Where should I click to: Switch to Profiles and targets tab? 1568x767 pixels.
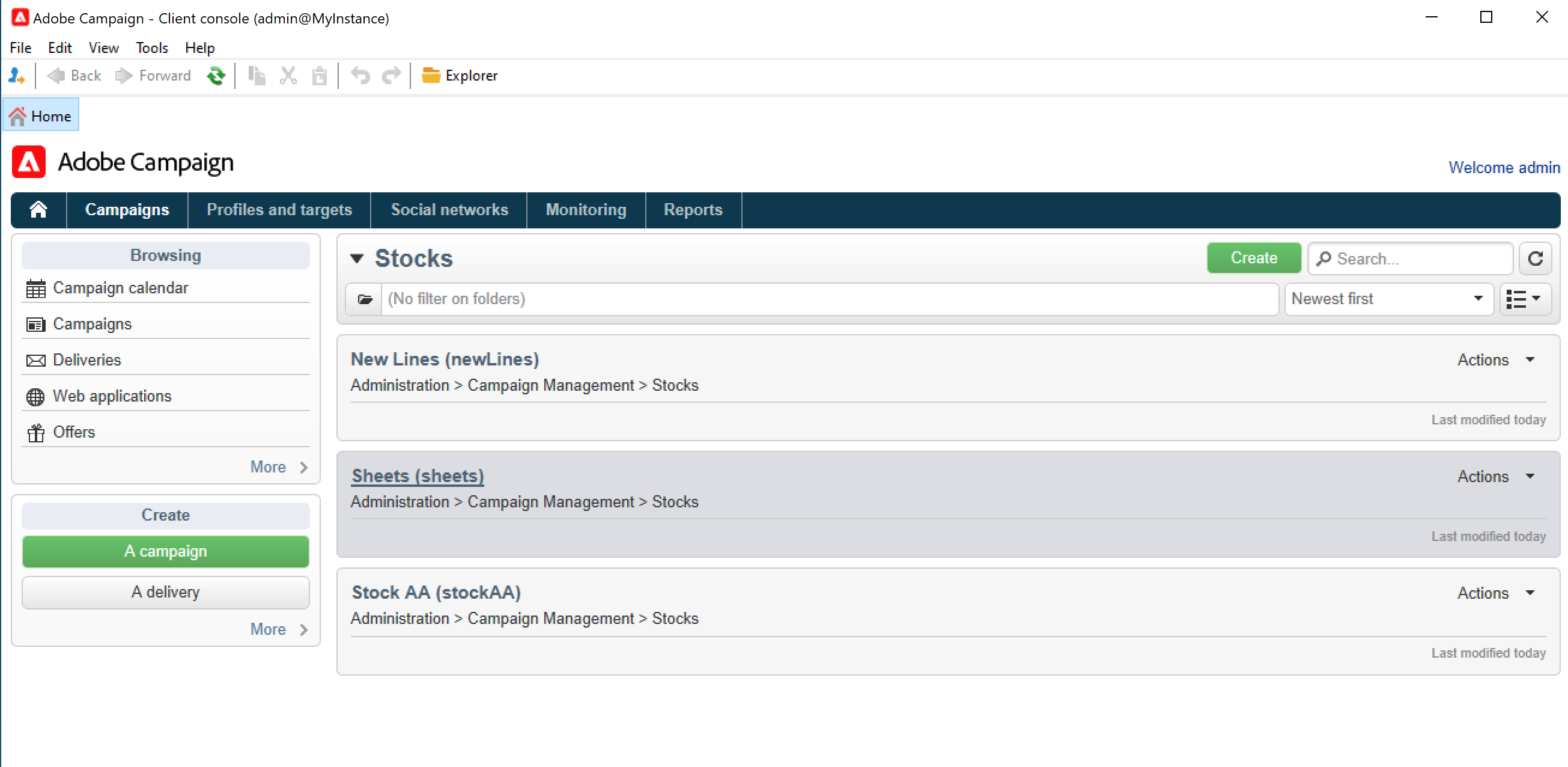point(279,210)
